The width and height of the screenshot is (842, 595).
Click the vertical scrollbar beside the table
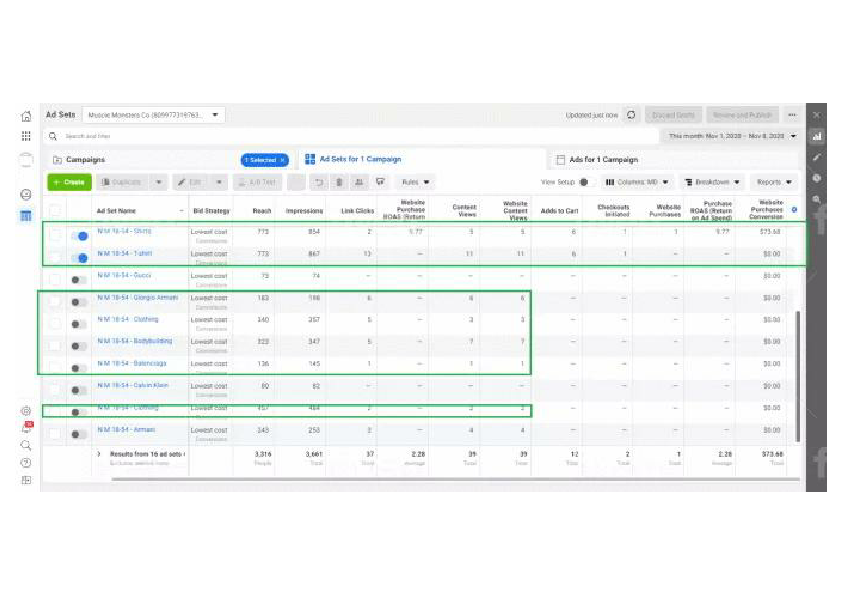pos(797,376)
